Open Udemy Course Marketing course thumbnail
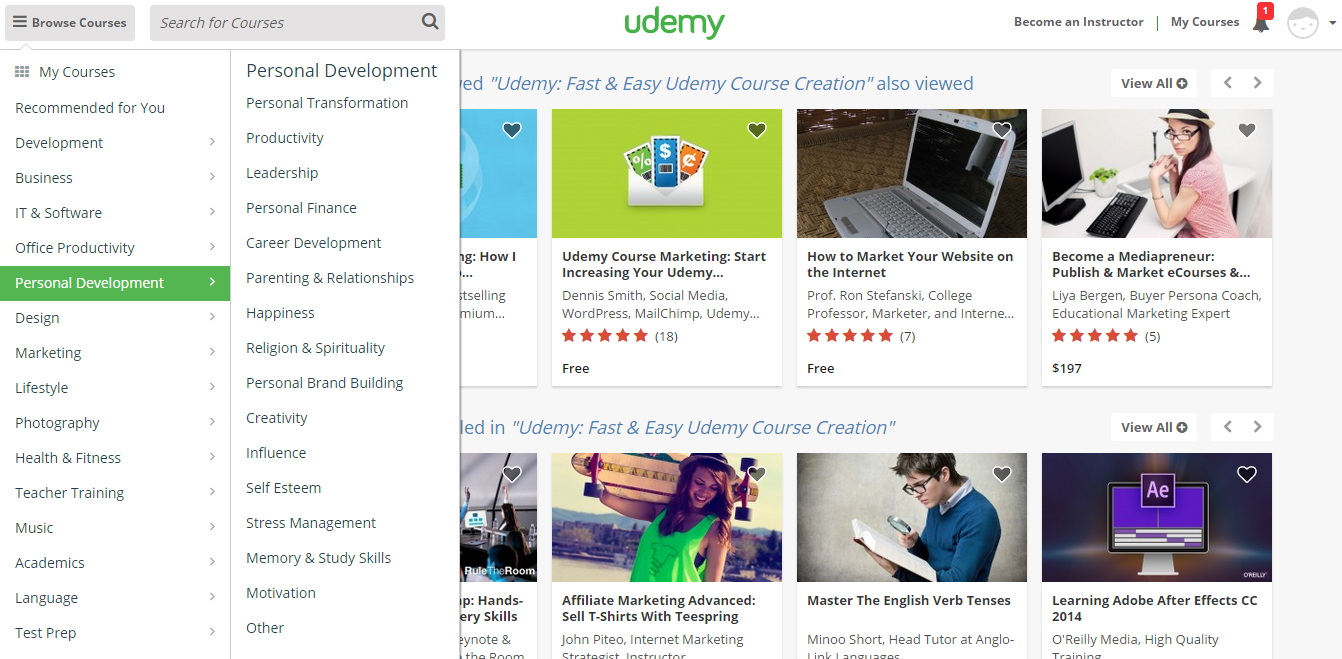The width and height of the screenshot is (1342, 659). click(667, 174)
